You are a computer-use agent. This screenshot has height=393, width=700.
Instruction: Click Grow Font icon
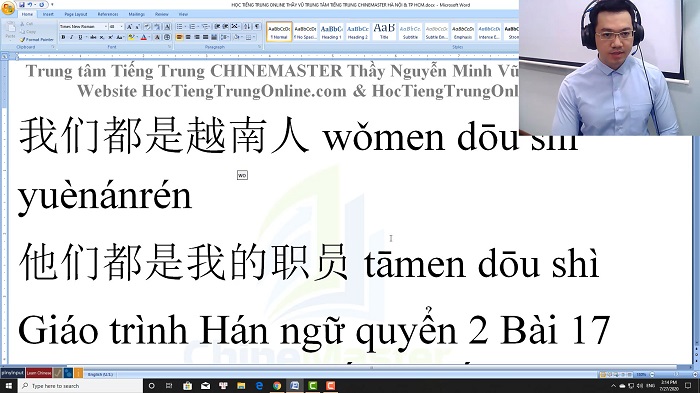[x=129, y=26]
